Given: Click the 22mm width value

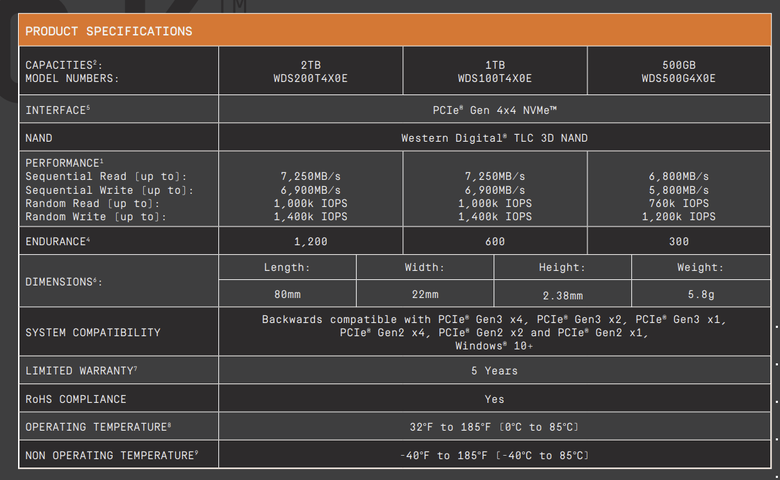Looking at the screenshot, I should [x=425, y=294].
